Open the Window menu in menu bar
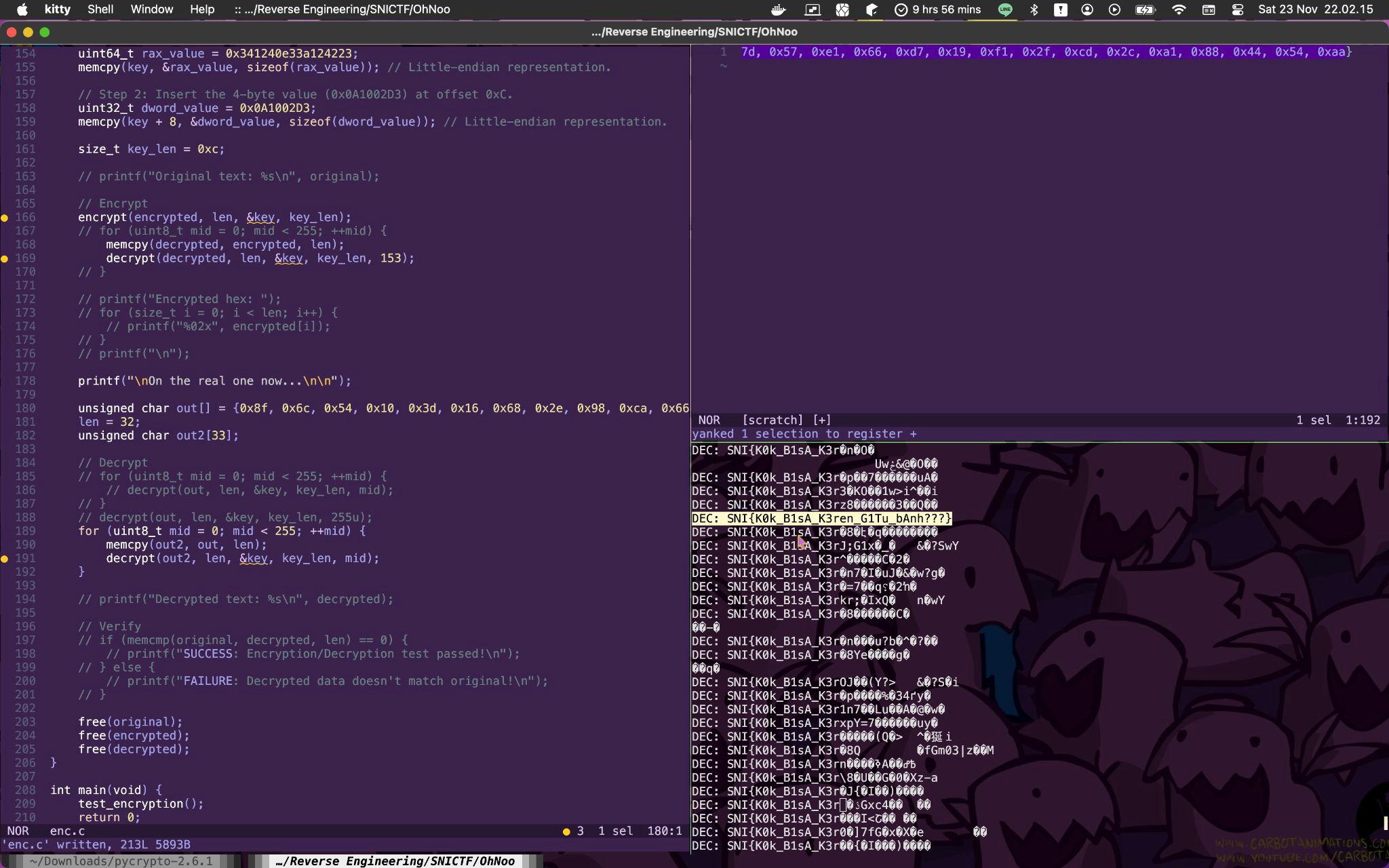Viewport: 1389px width, 868px height. click(151, 9)
